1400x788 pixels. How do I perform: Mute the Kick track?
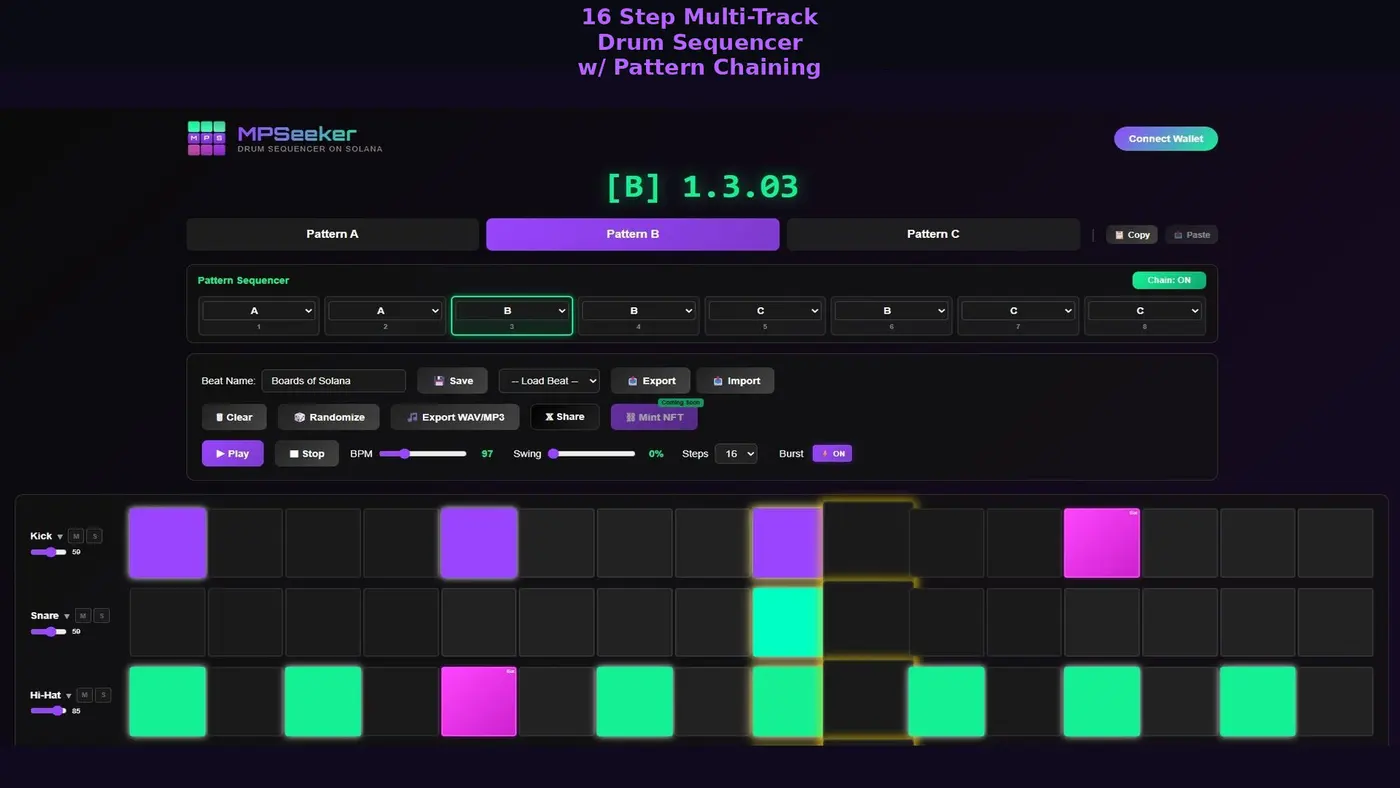pos(76,536)
